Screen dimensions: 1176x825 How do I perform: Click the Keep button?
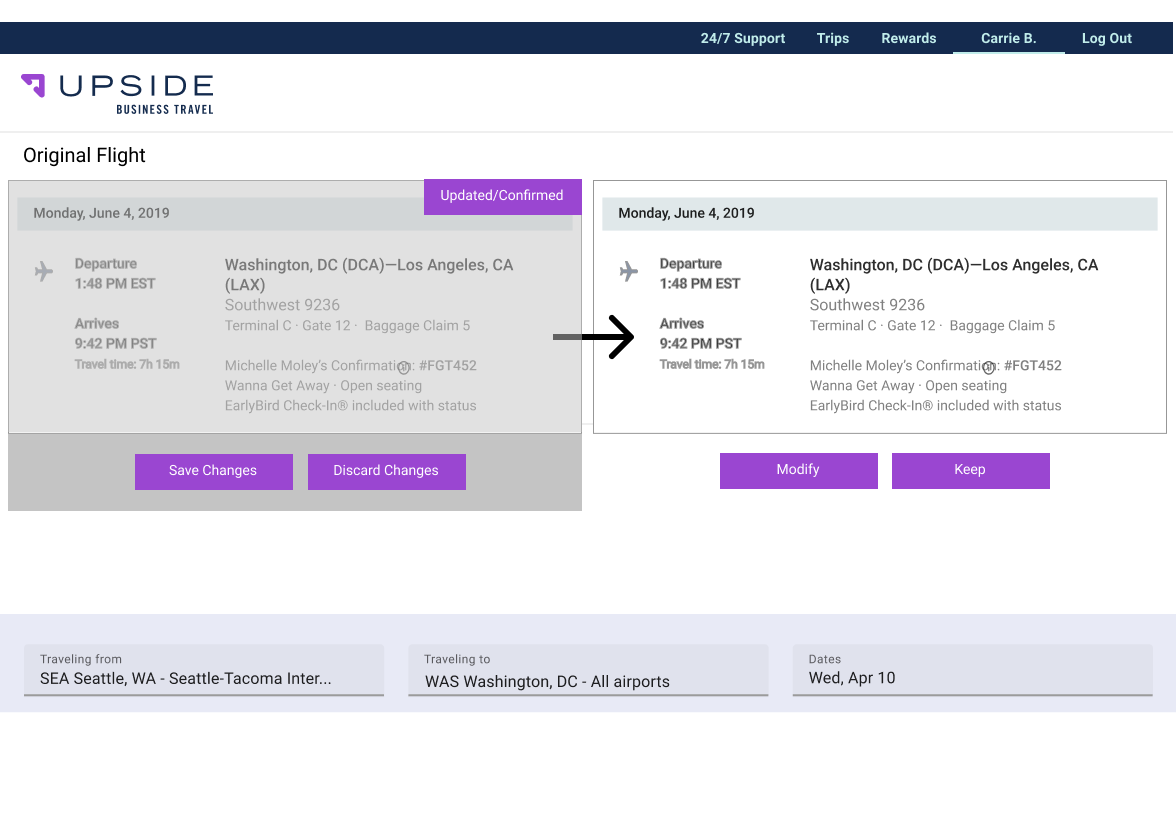970,470
